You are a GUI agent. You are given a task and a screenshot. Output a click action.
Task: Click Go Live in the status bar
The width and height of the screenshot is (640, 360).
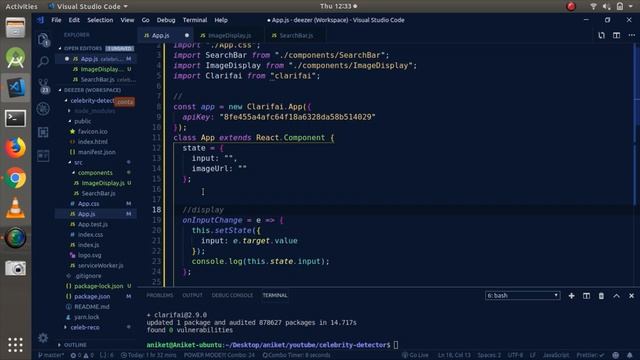[x=415, y=355]
